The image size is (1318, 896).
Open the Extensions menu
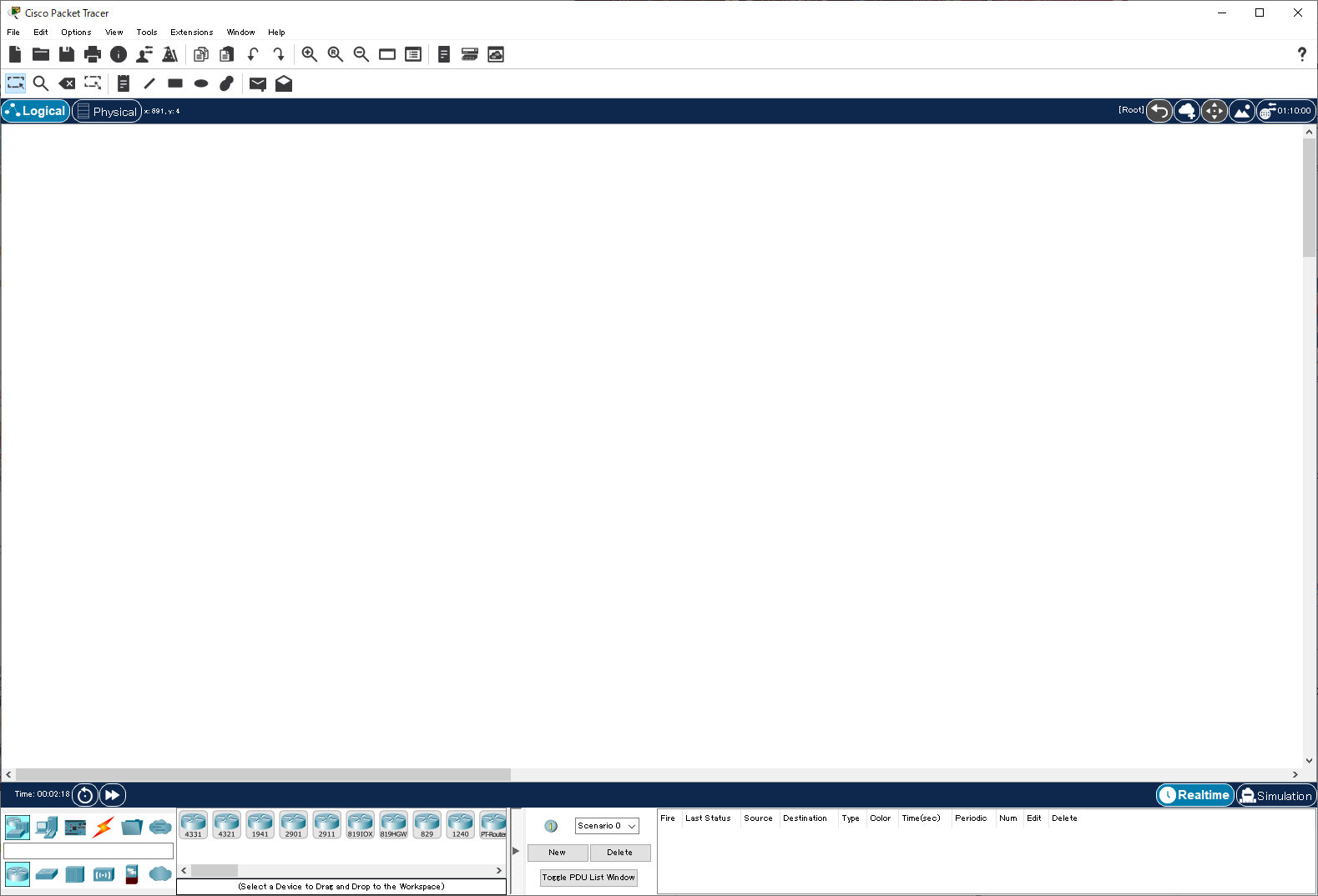(191, 33)
